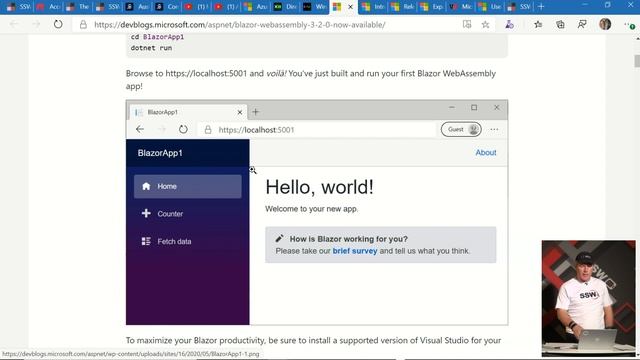Go back using the browser back arrow
The height and width of the screenshot is (360, 640).
tap(14, 24)
